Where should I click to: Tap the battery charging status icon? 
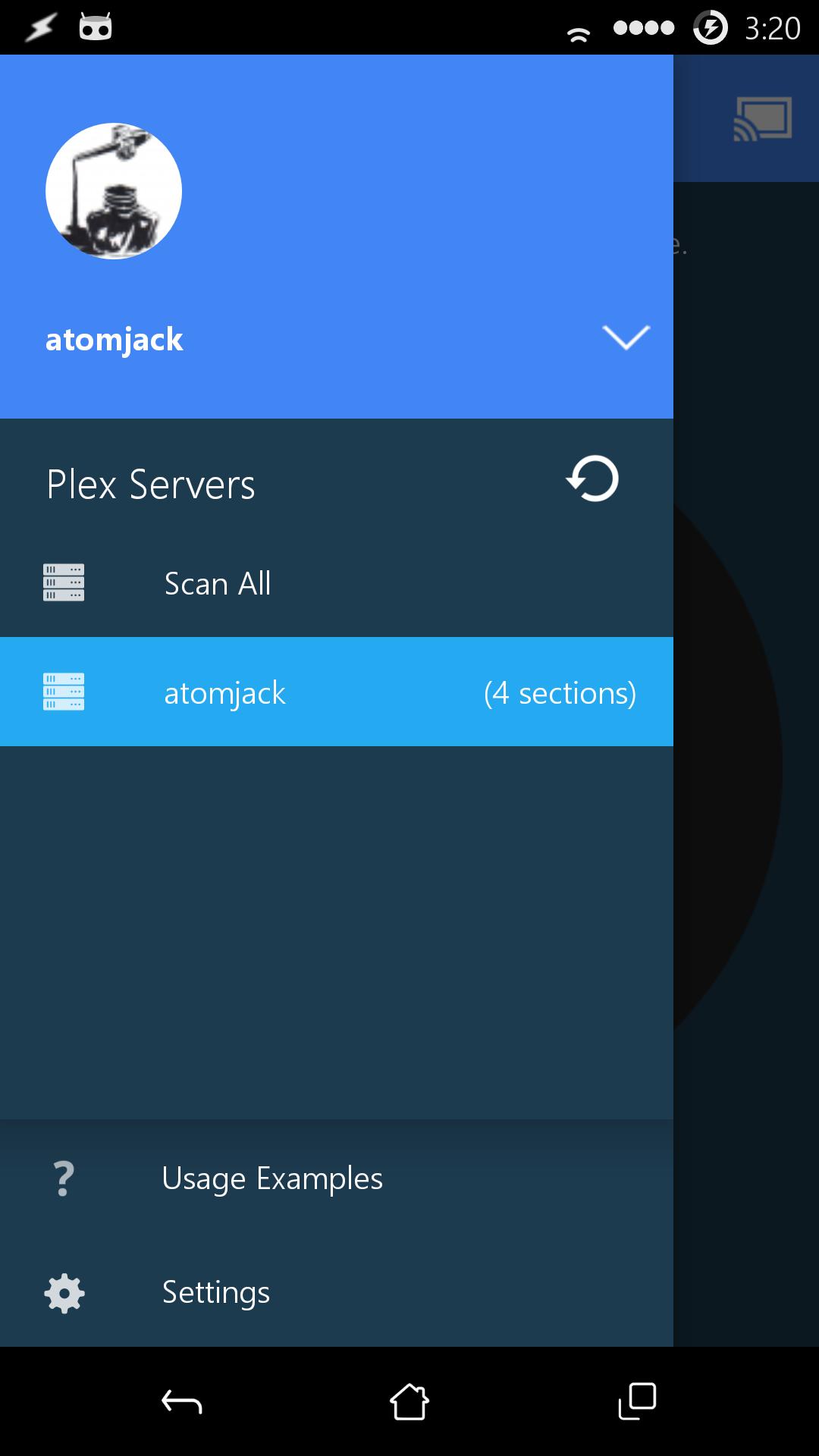(711, 28)
